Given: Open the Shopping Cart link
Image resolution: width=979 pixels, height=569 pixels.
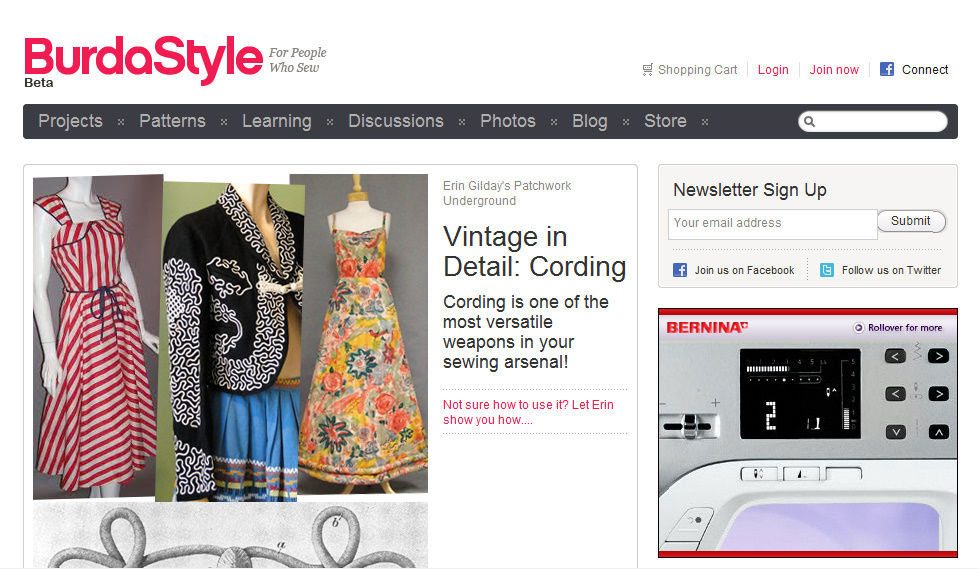Looking at the screenshot, I should (x=697, y=70).
